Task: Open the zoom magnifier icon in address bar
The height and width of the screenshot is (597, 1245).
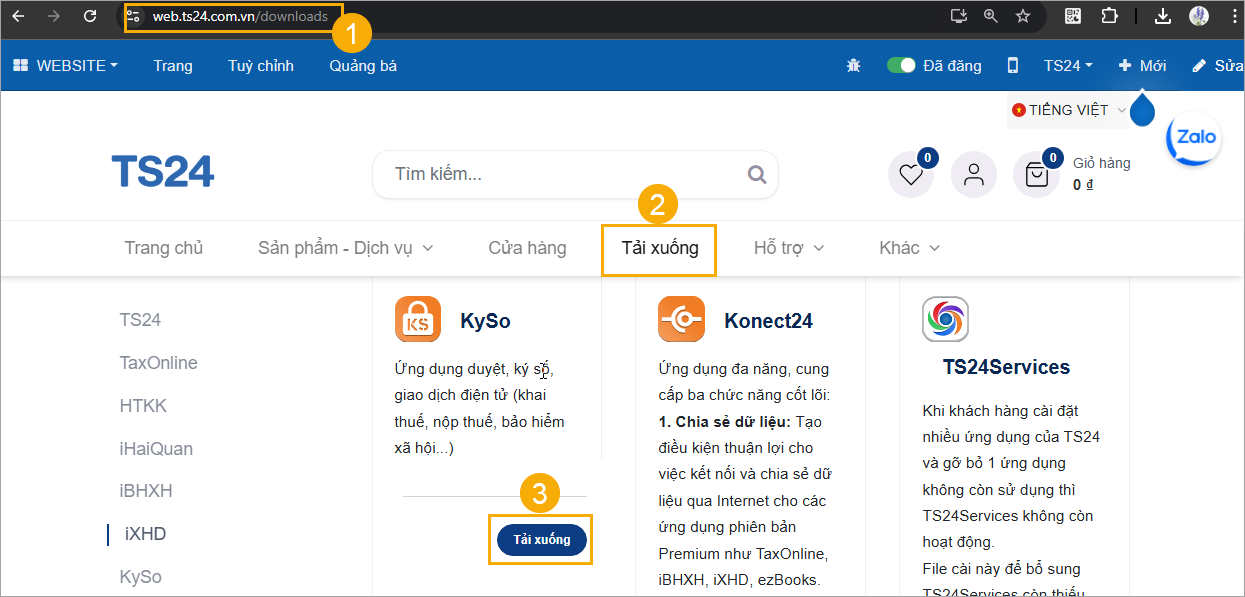Action: (x=991, y=16)
